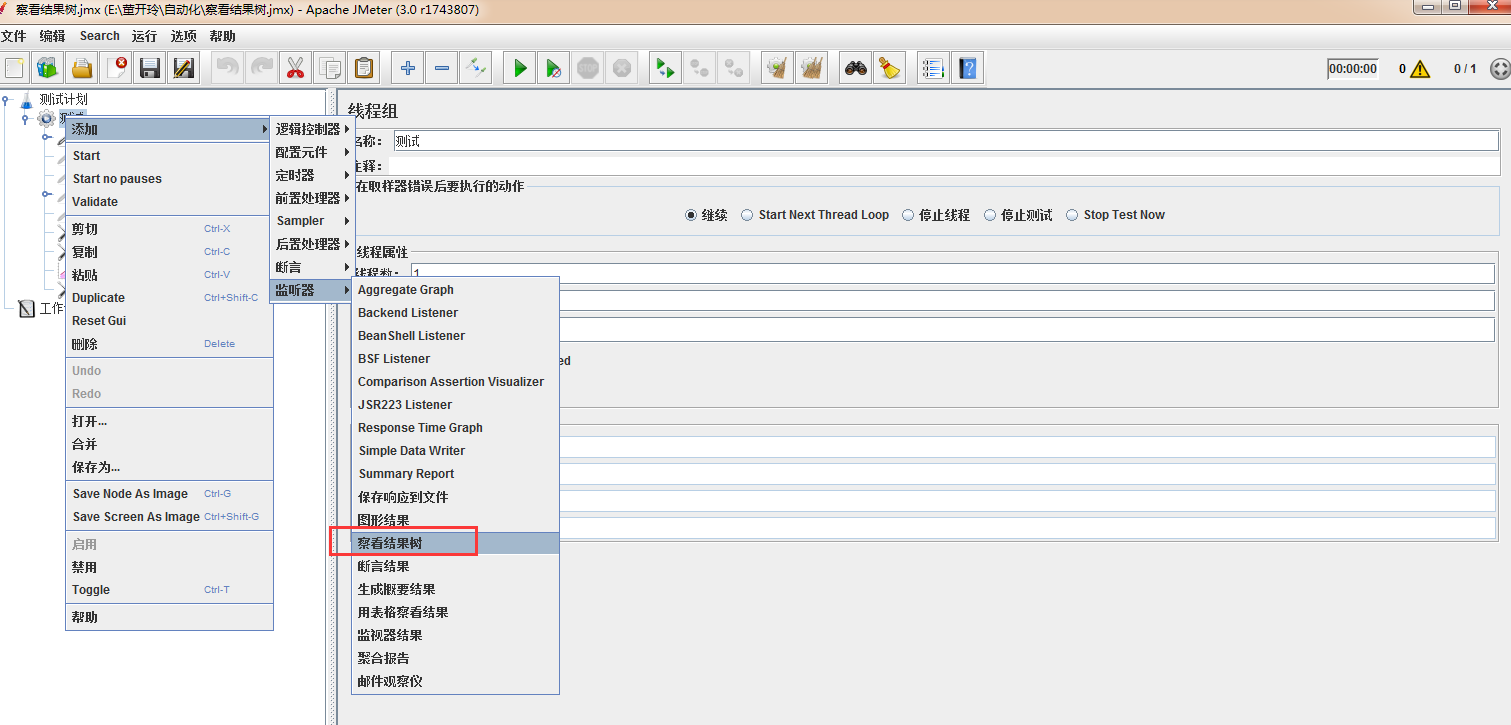Click the minus Collapse All icon
Image resolution: width=1511 pixels, height=725 pixels.
tap(442, 68)
